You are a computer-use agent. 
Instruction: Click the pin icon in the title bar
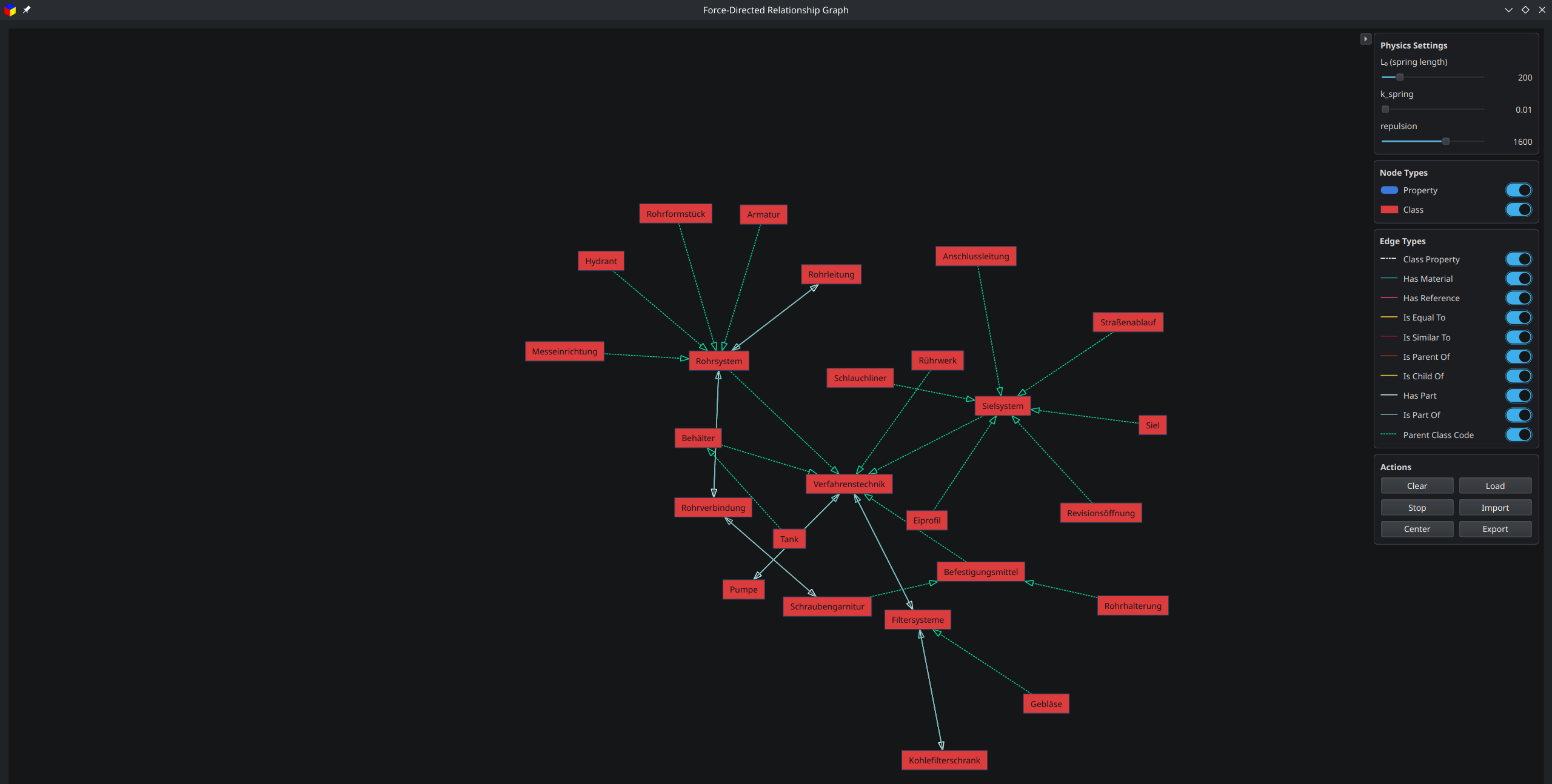(x=27, y=10)
